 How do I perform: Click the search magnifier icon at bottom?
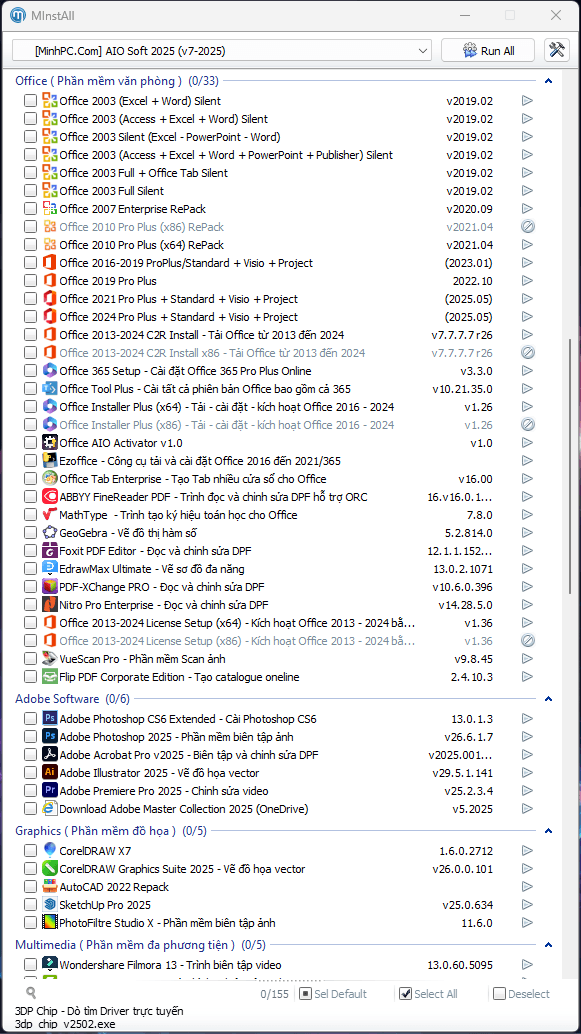pos(31,992)
